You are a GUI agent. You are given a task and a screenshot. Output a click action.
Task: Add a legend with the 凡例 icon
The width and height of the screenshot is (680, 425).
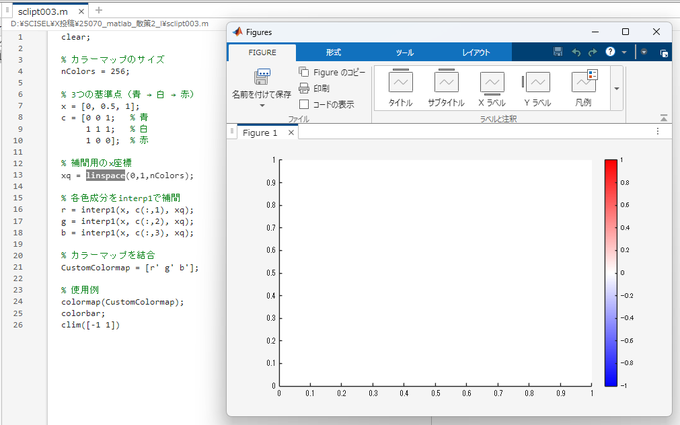click(x=583, y=88)
